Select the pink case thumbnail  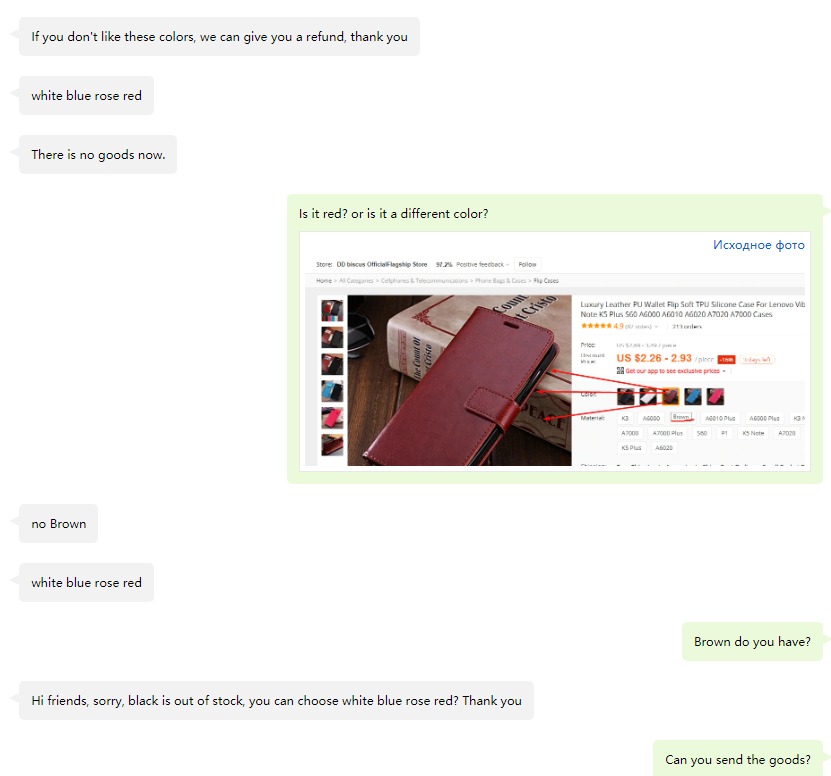[332, 418]
